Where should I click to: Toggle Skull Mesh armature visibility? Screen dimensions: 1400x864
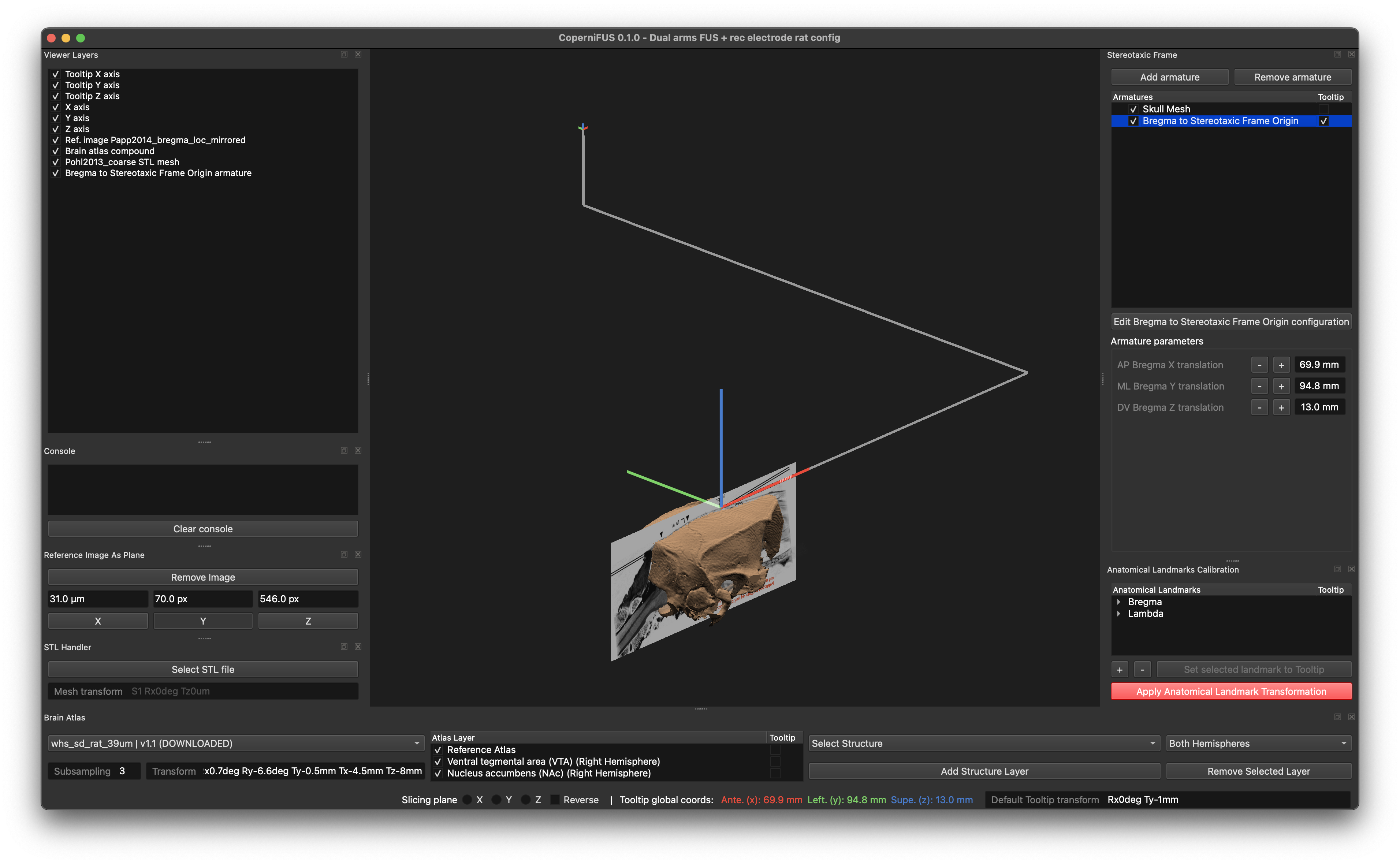(x=1133, y=109)
